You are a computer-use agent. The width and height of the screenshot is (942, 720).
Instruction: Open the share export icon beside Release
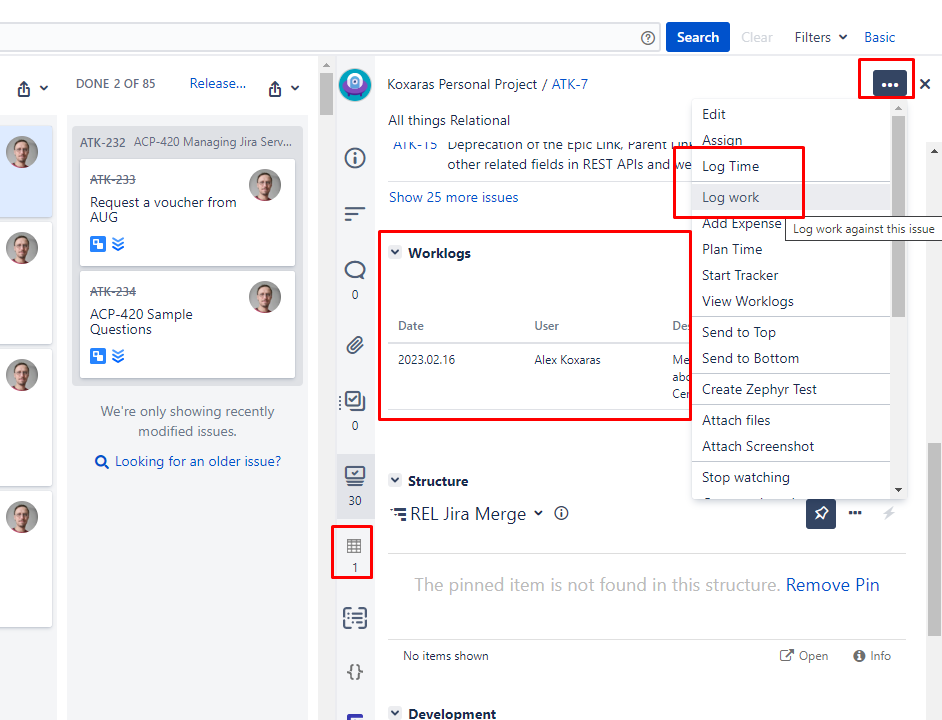click(275, 89)
